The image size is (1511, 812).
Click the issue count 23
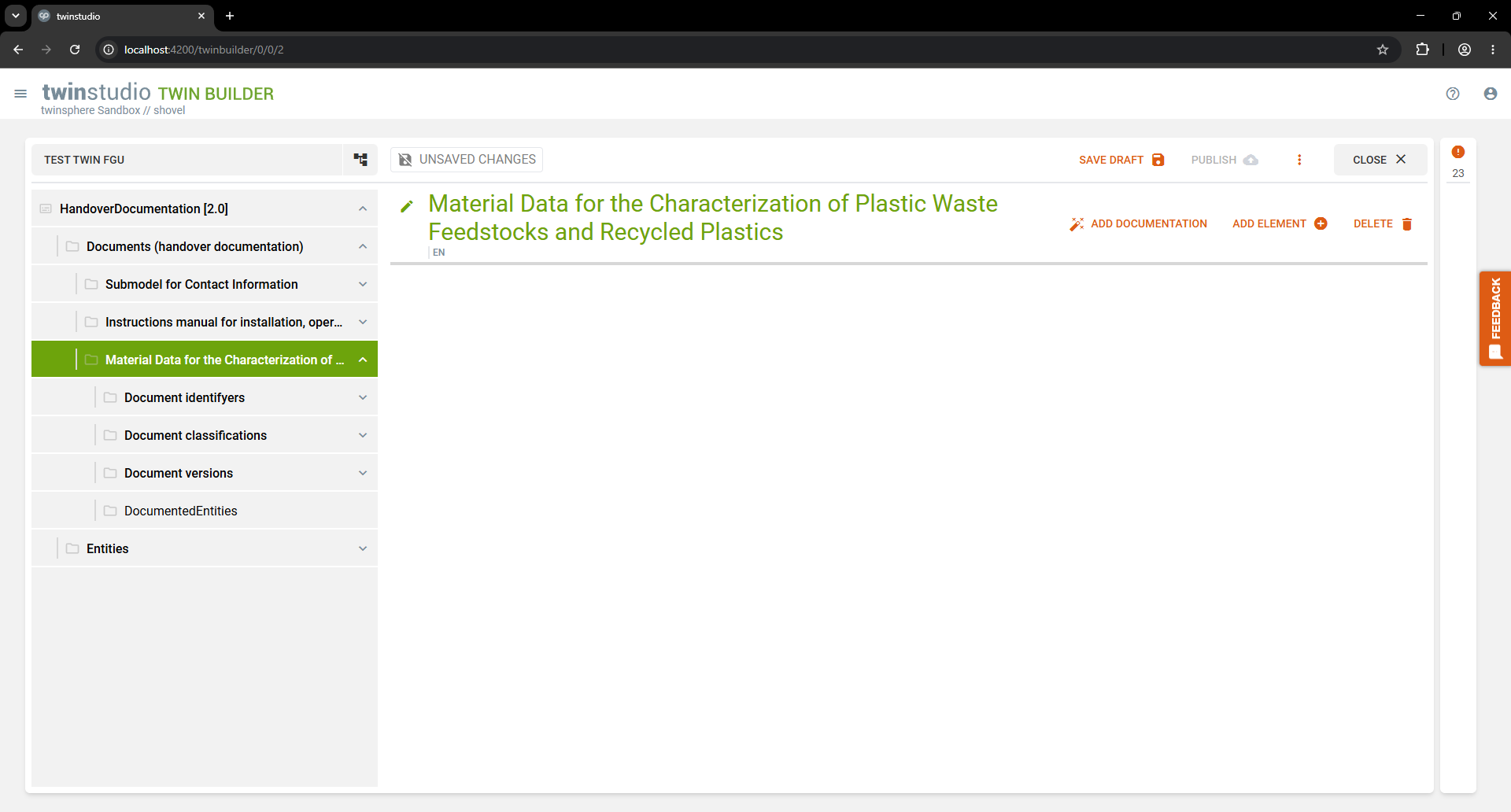[1458, 173]
